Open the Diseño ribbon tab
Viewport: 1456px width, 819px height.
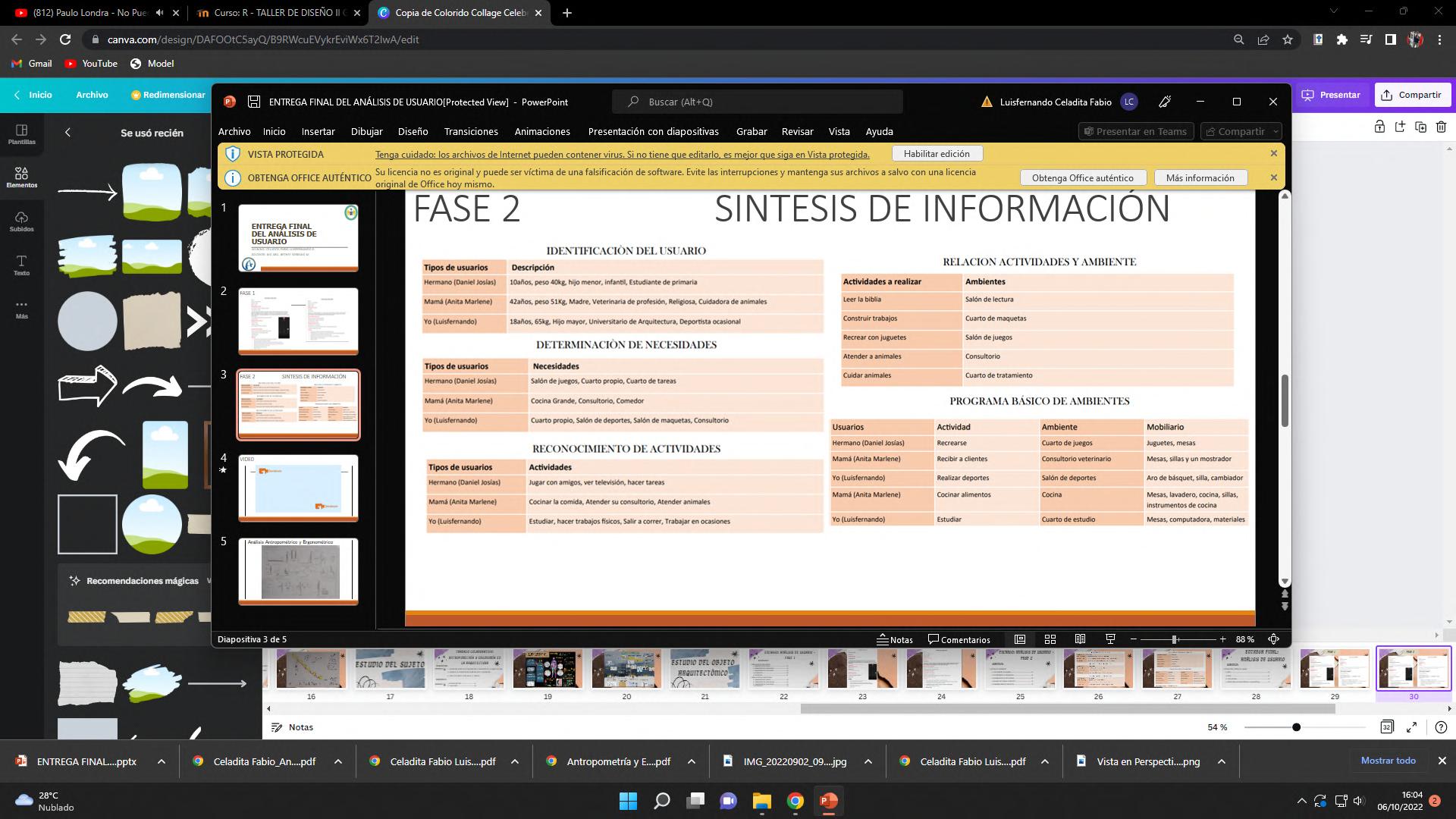[413, 131]
